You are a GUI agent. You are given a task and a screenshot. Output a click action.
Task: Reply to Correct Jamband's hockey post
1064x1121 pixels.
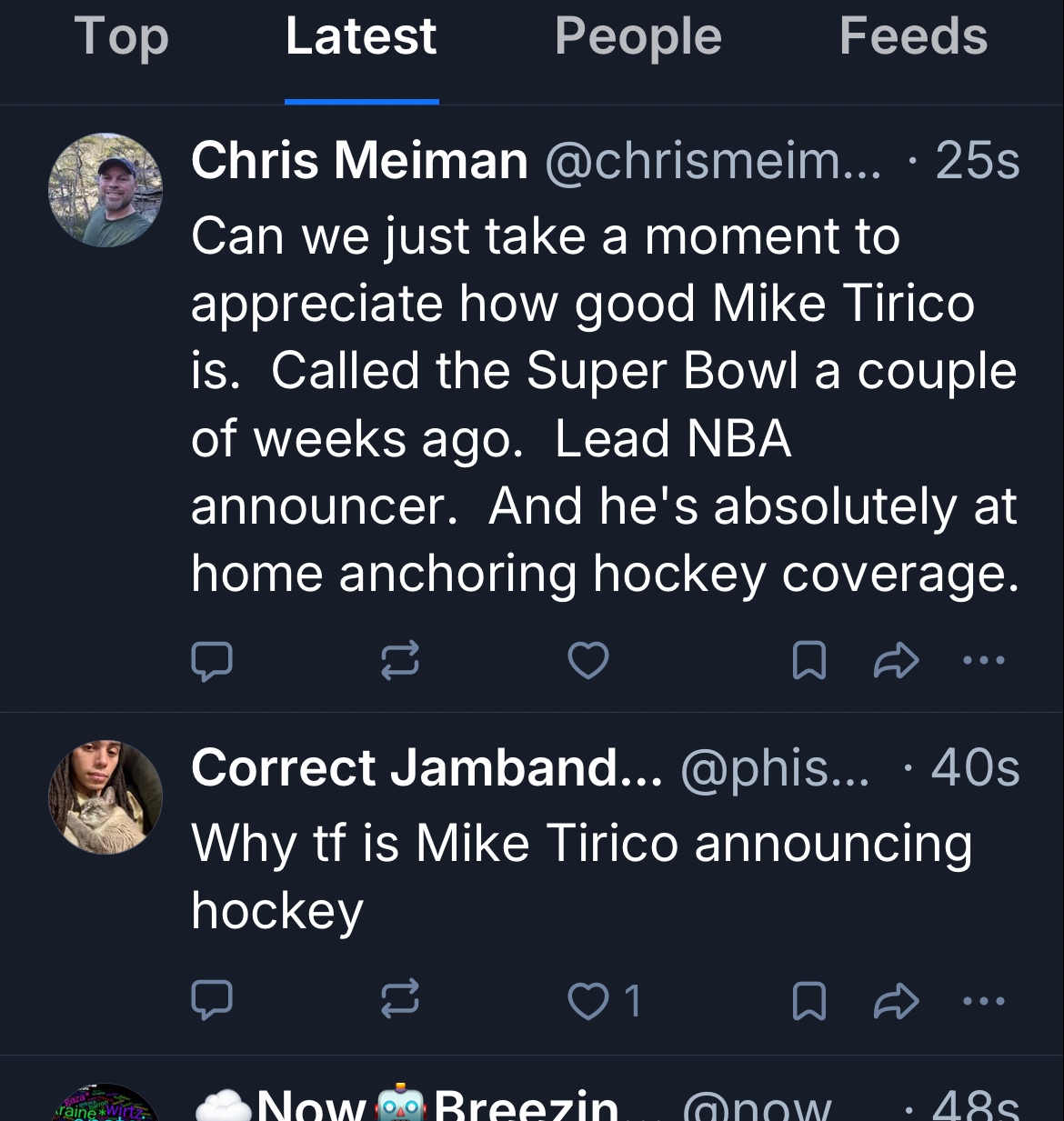(212, 1001)
